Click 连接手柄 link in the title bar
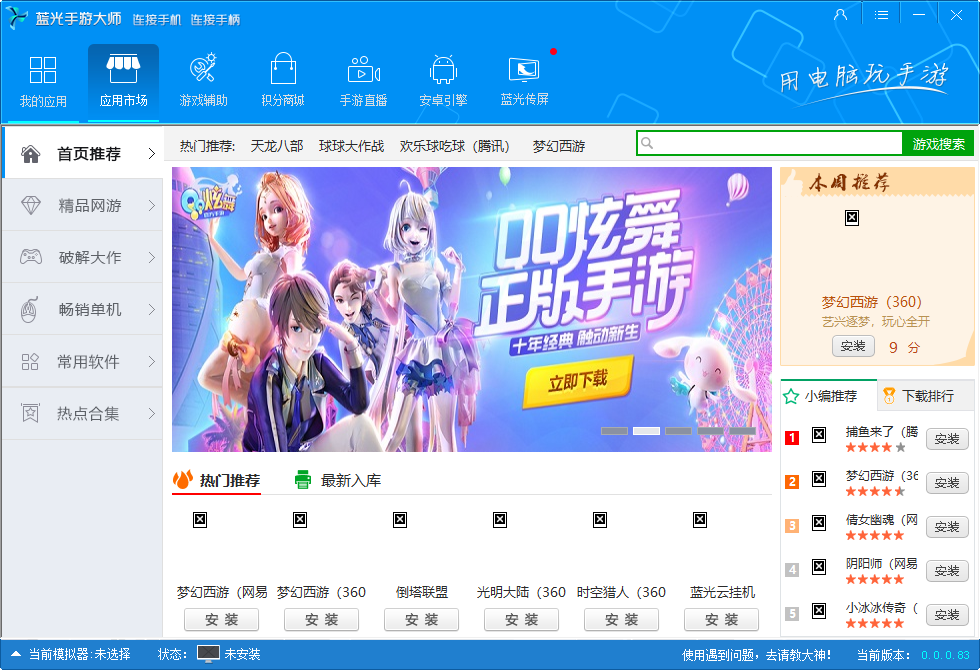This screenshot has height=670, width=980. click(x=215, y=20)
